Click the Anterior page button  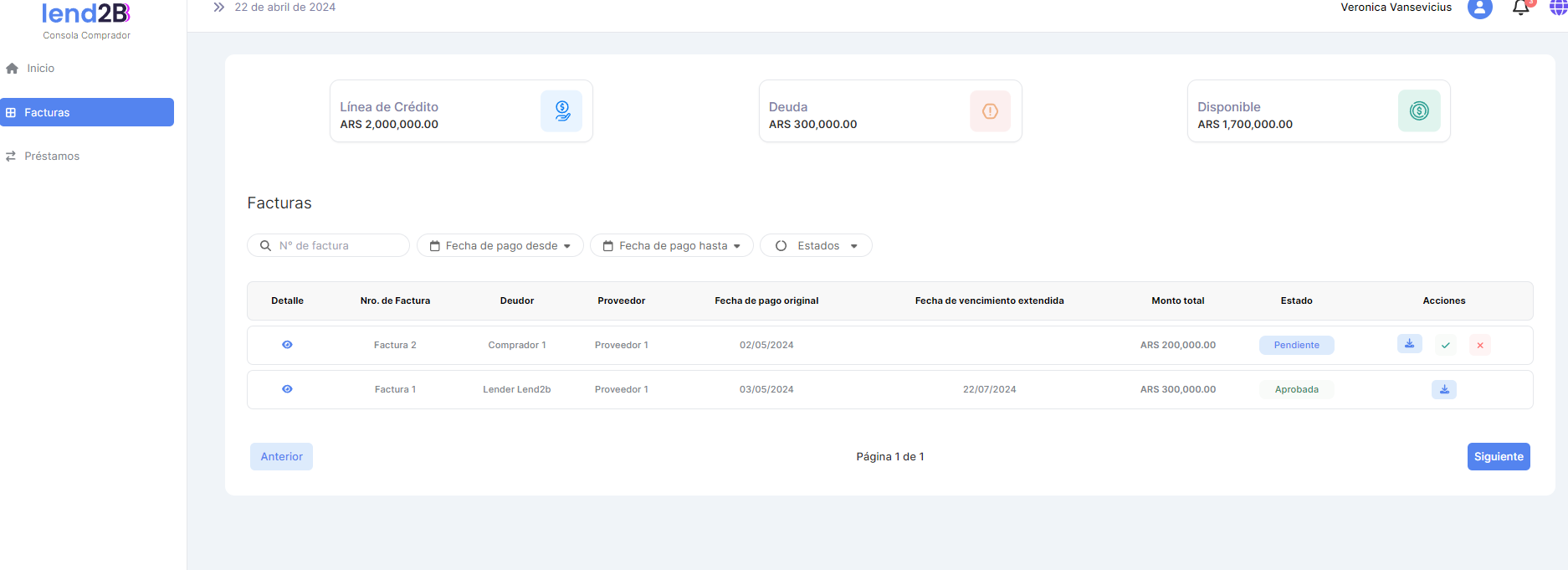[x=281, y=456]
